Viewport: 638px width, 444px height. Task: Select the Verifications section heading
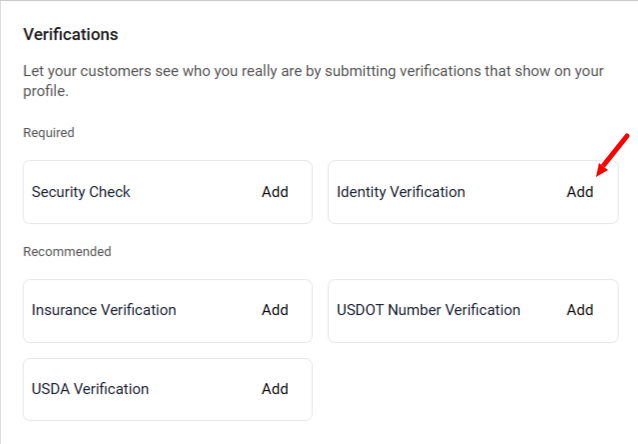[x=71, y=34]
